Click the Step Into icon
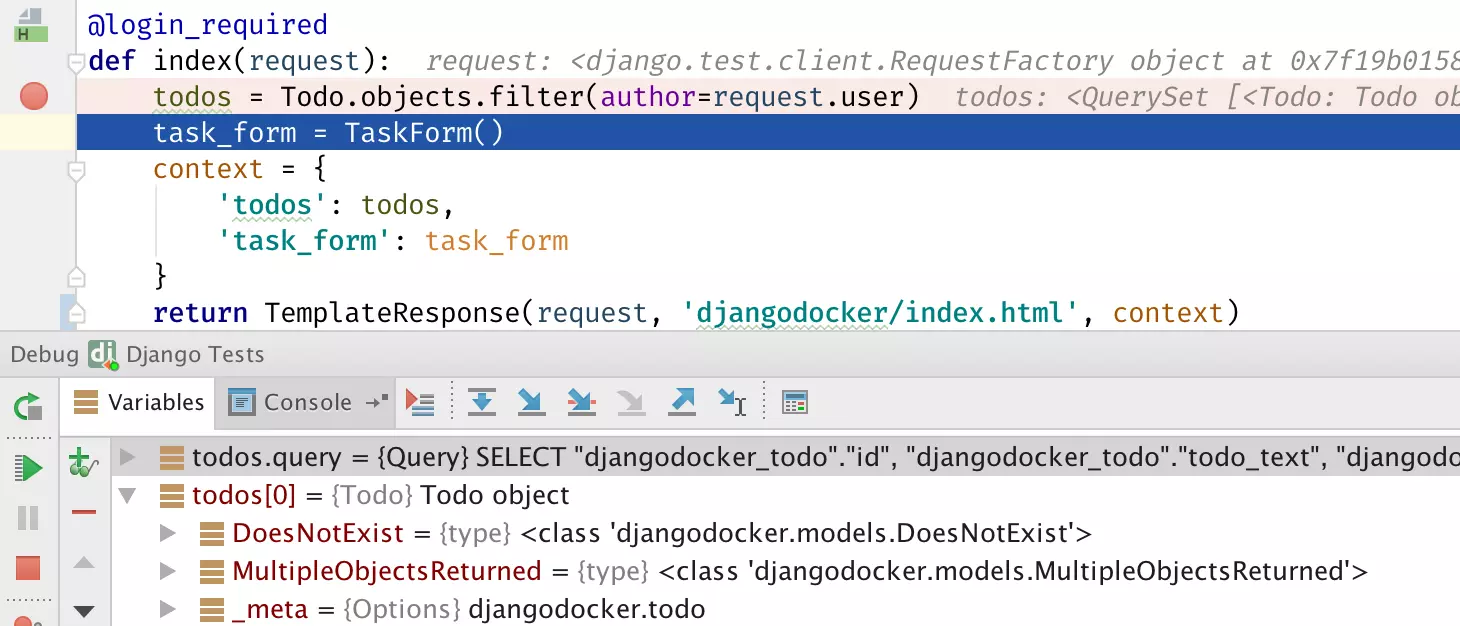The image size is (1460, 626). (x=531, y=402)
